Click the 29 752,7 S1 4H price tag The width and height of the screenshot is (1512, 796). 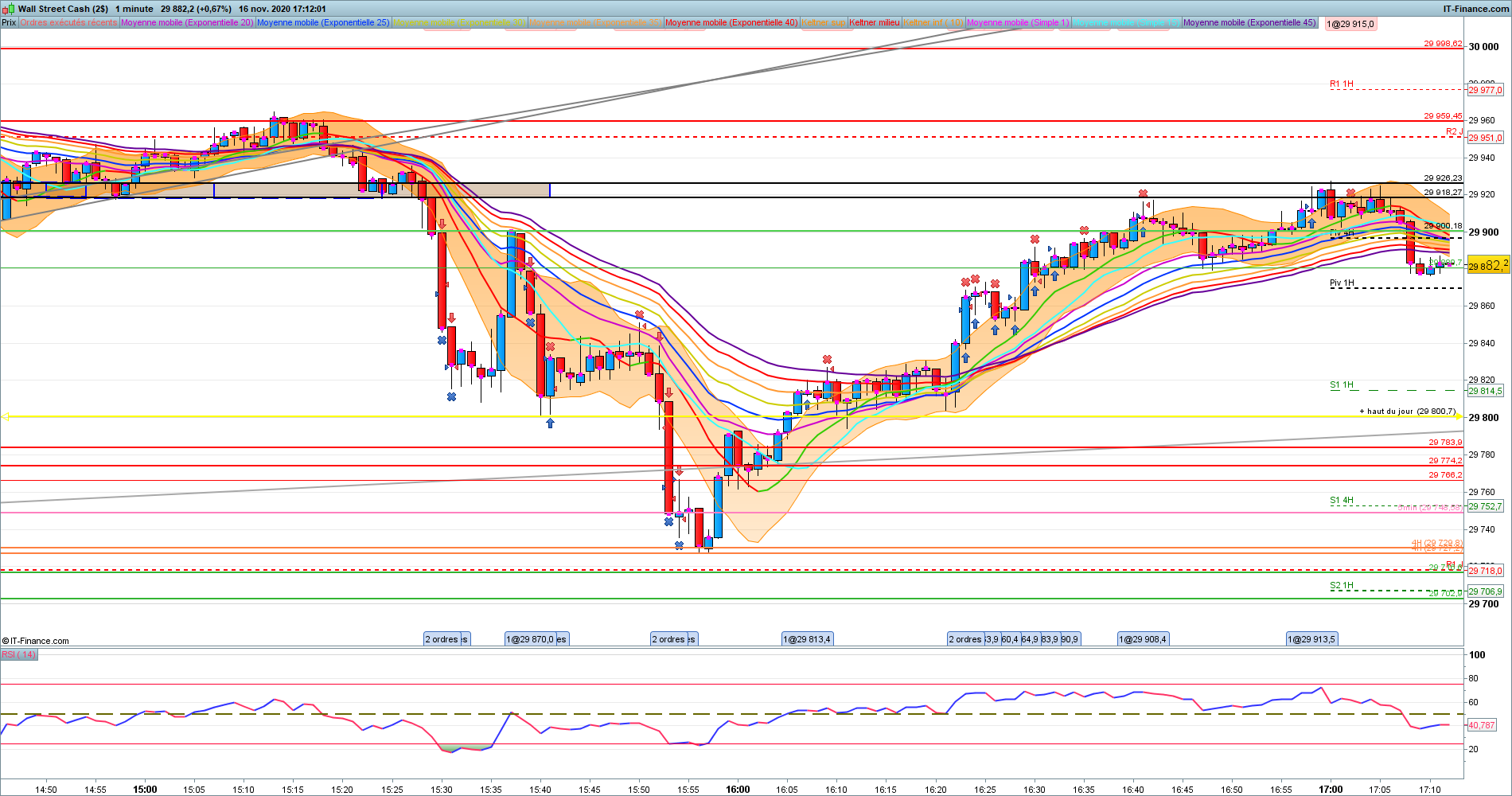(1486, 506)
